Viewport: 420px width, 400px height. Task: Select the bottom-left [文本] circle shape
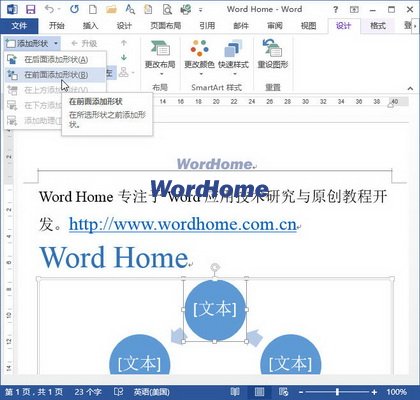click(140, 355)
